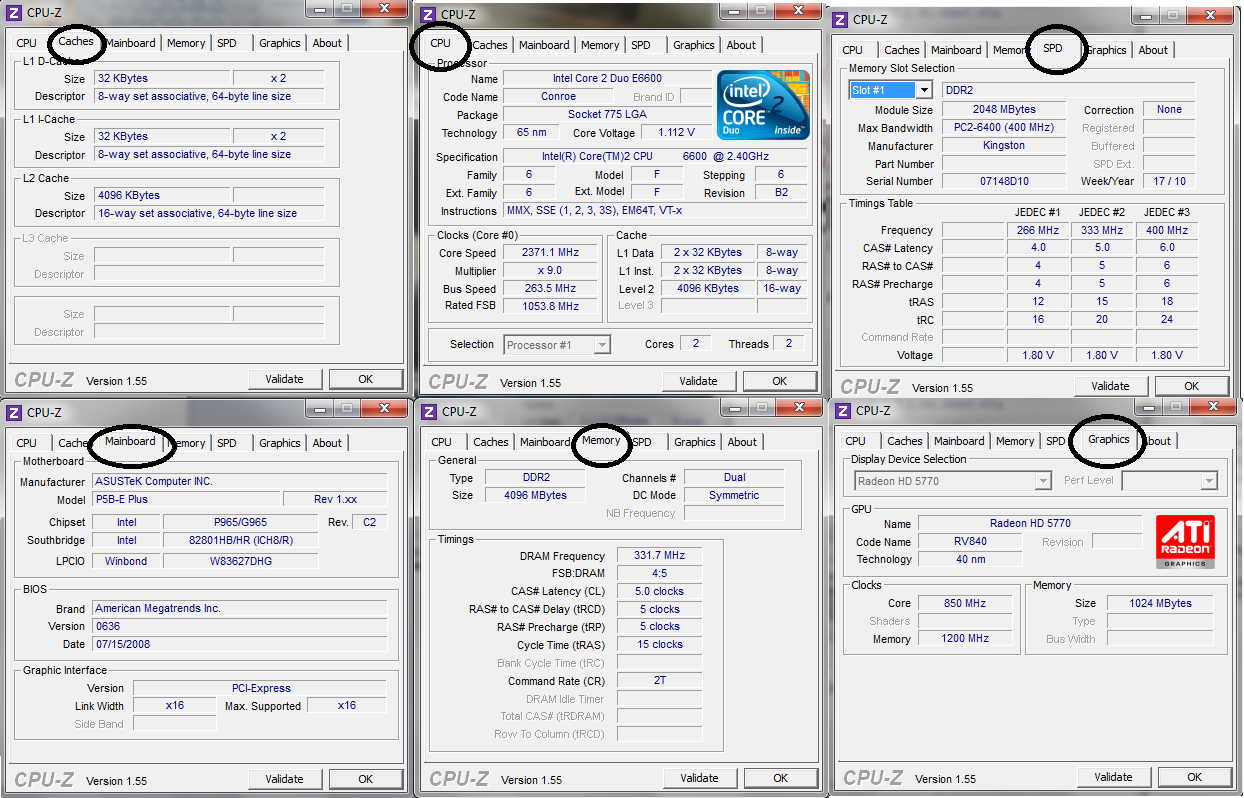Open the Slot #1 memory slot dropdown

coord(924,90)
